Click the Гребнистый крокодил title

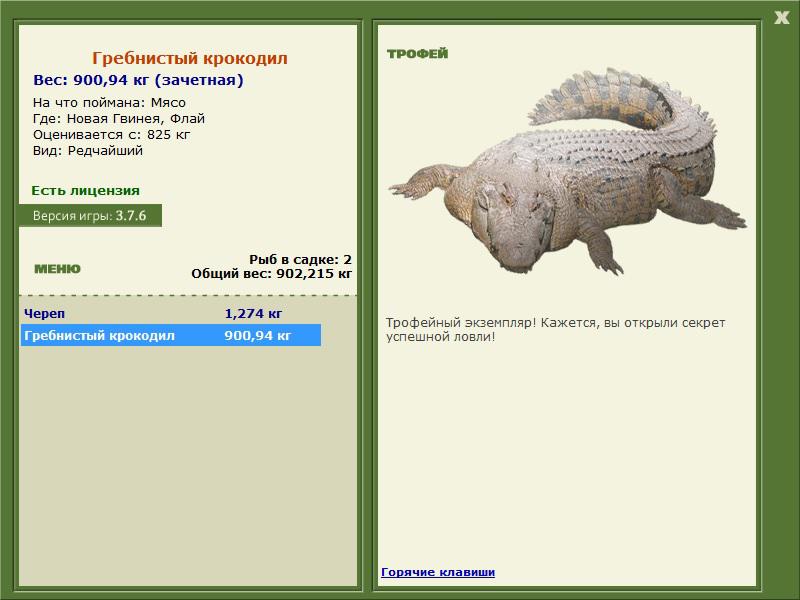(190, 58)
